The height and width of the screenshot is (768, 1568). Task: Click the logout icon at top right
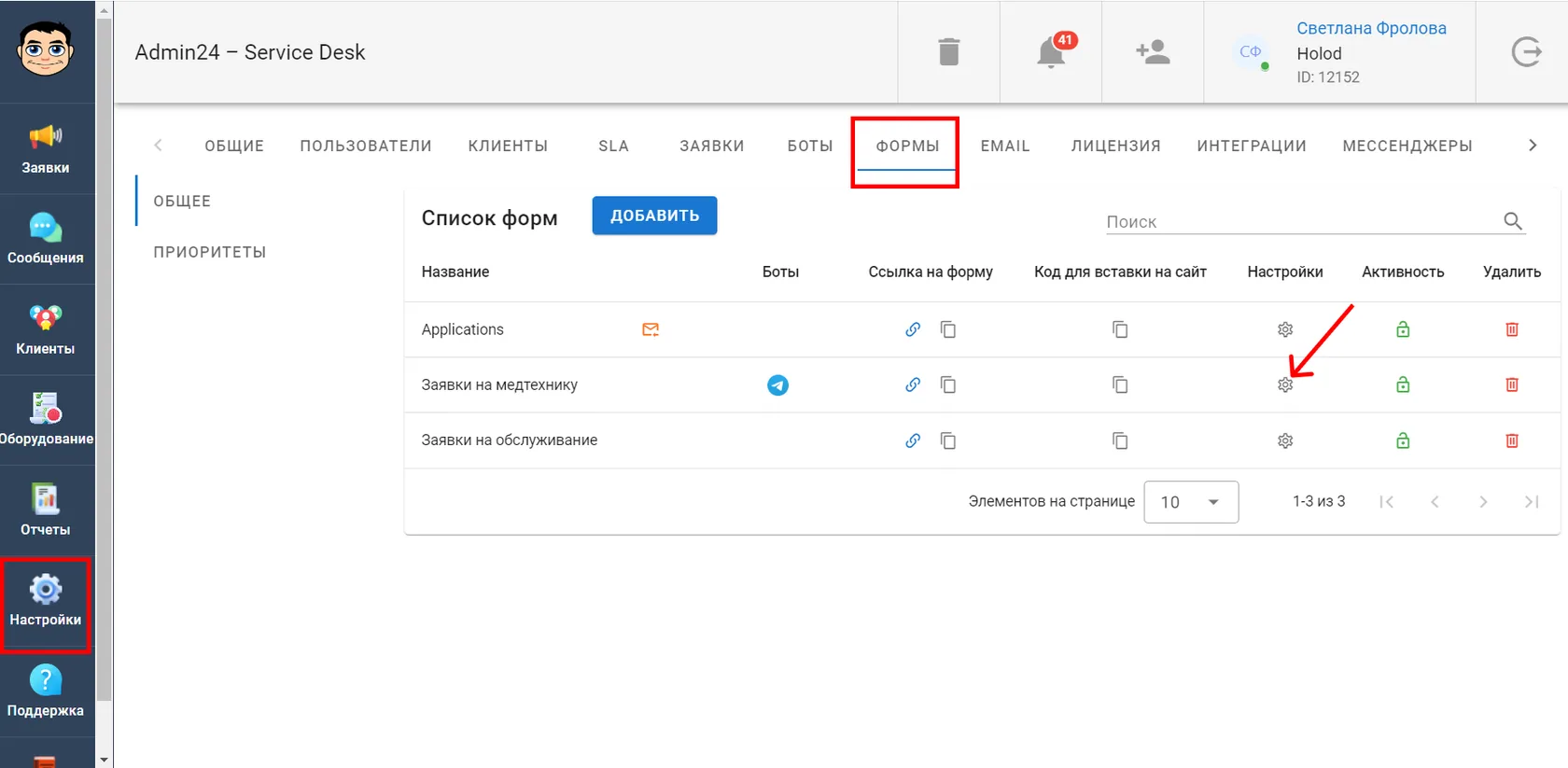(1526, 52)
